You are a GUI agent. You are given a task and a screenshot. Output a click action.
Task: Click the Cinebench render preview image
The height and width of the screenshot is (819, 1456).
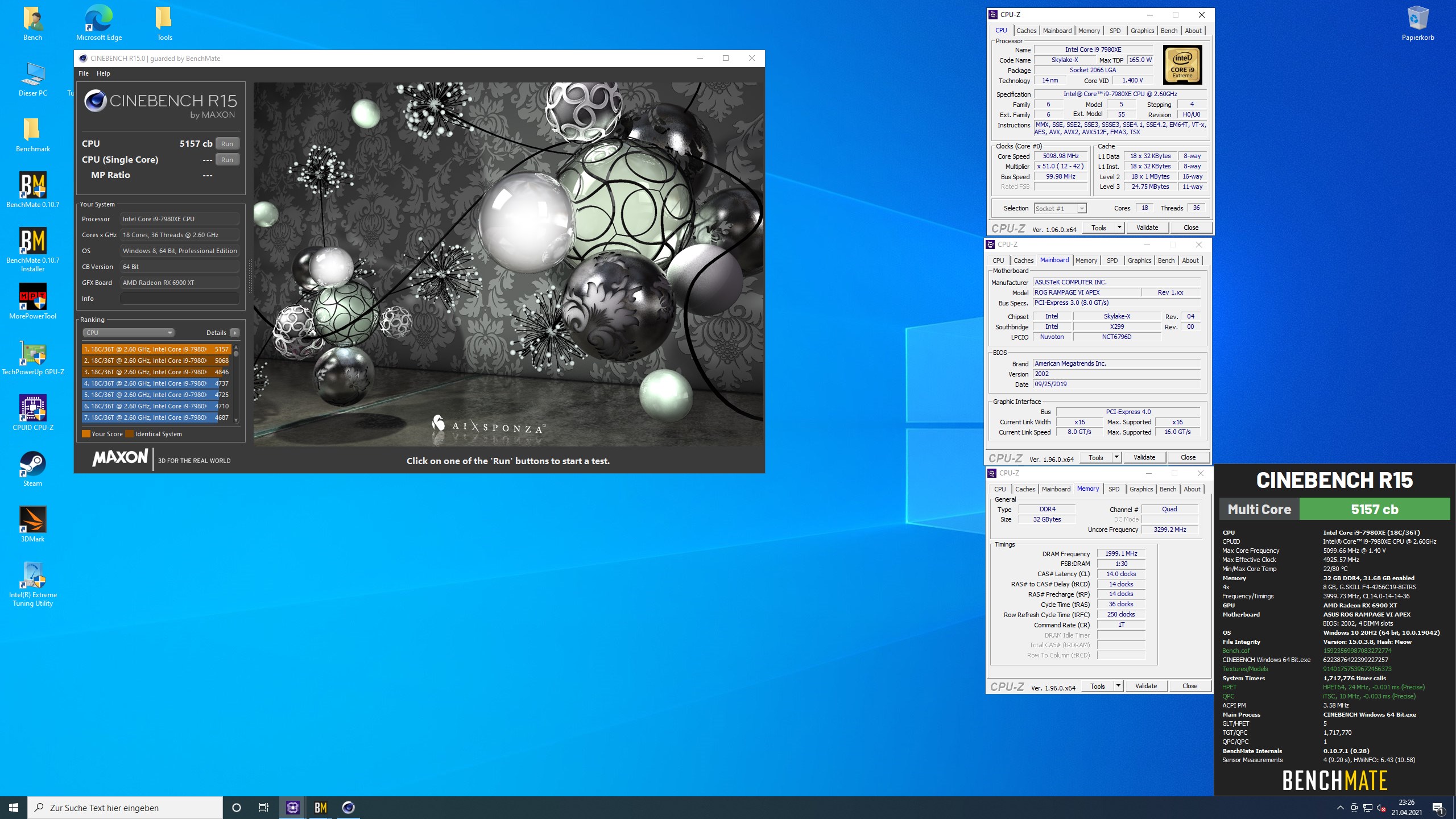(508, 264)
